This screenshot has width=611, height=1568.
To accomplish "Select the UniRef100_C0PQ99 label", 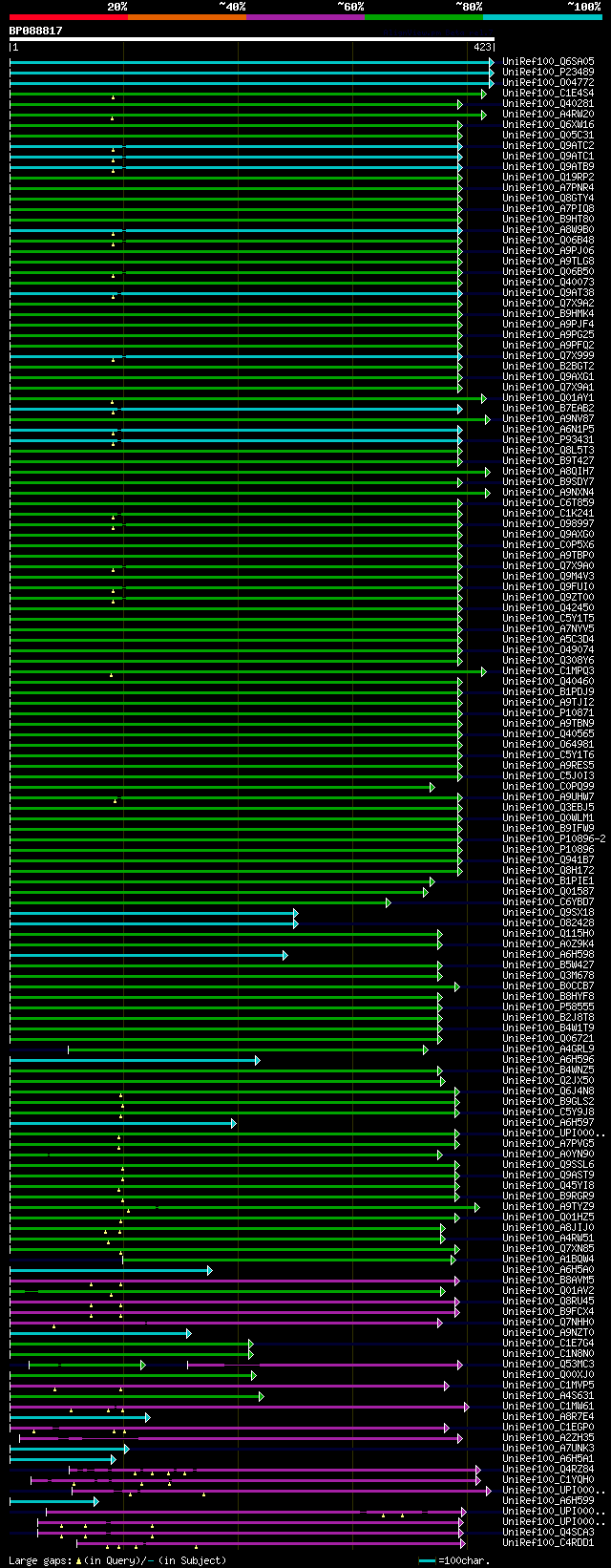I will 548,787.
